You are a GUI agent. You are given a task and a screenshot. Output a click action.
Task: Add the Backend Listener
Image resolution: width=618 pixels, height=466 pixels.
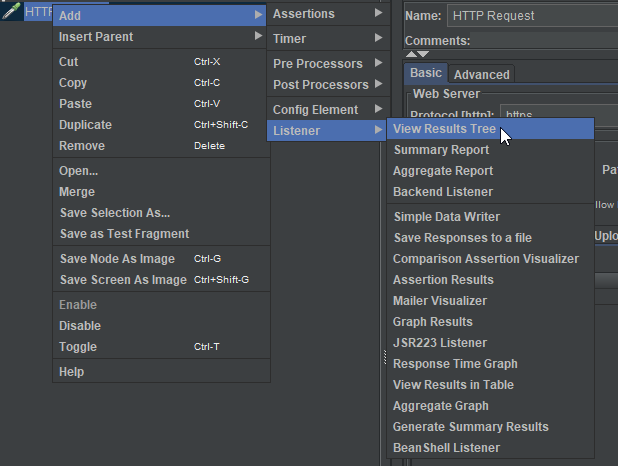443,192
